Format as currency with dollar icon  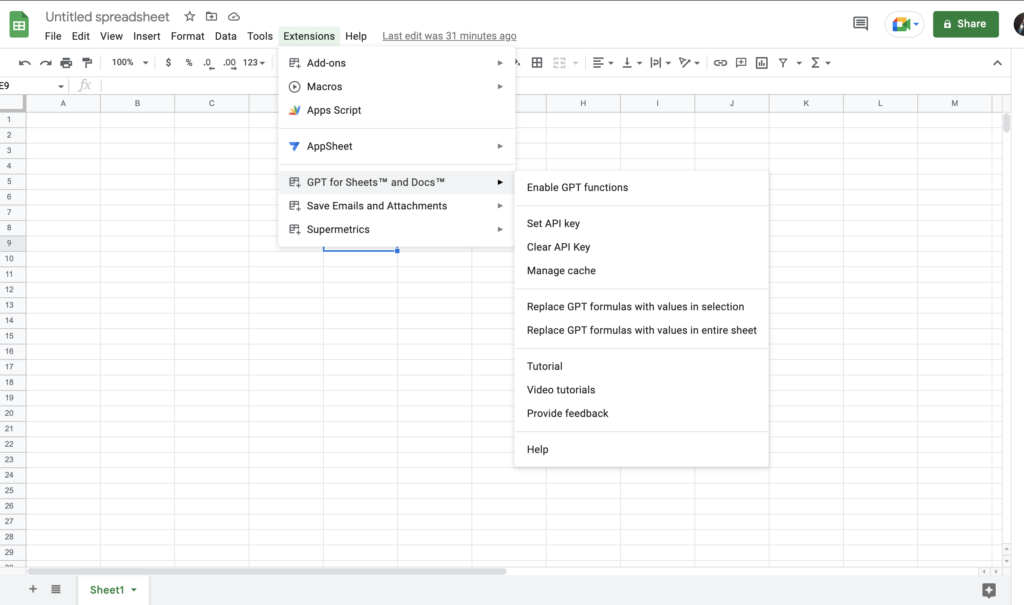pos(168,63)
